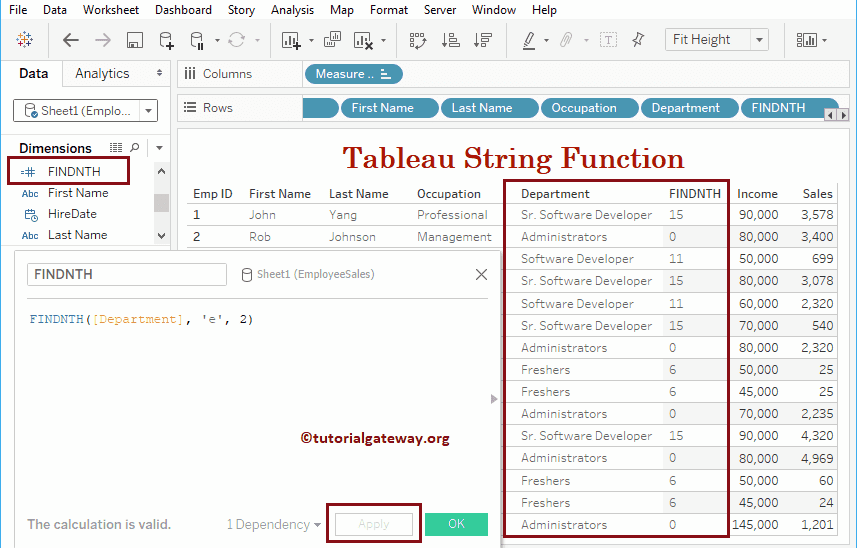Open the New Worksheet dropdown arrow

tap(311, 40)
